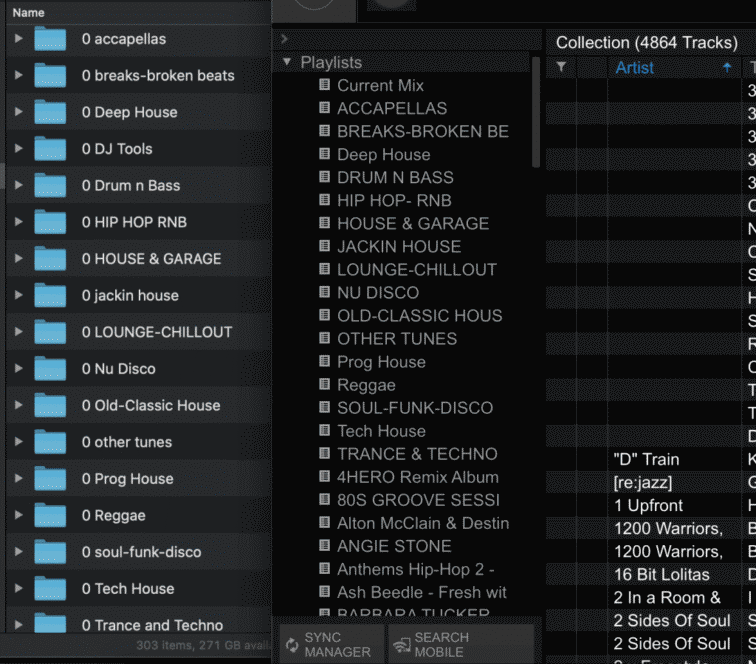Sort tracks by the Artist column header

coord(635,67)
